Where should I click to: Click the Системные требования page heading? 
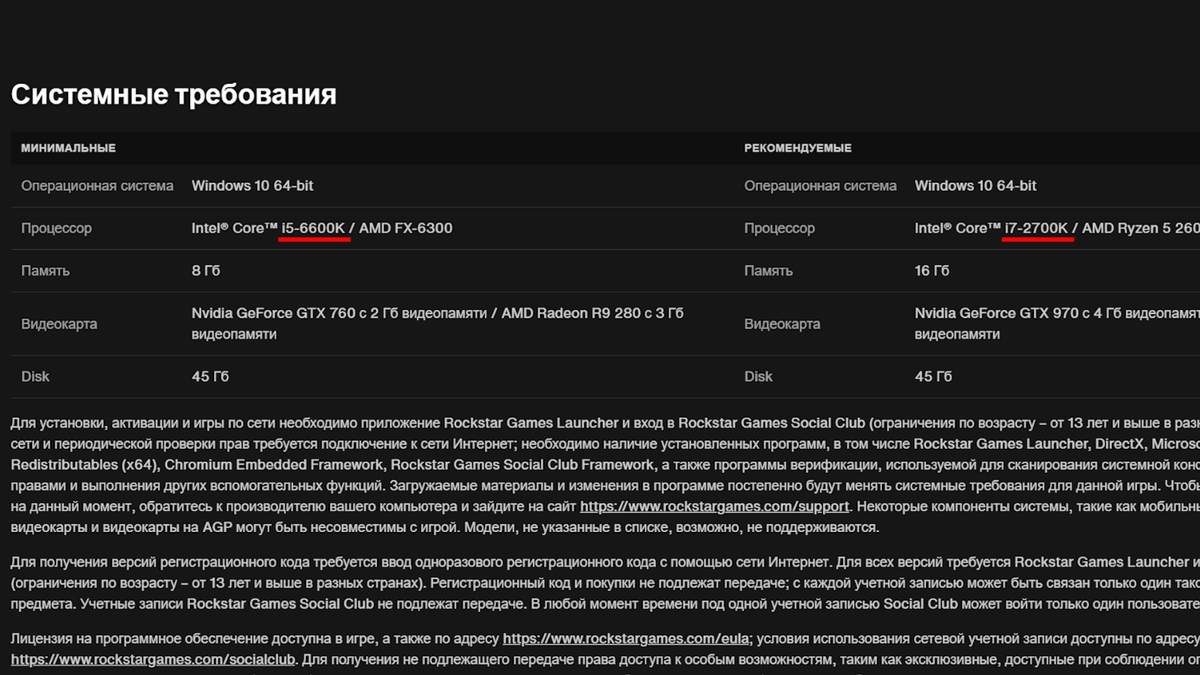[x=172, y=93]
